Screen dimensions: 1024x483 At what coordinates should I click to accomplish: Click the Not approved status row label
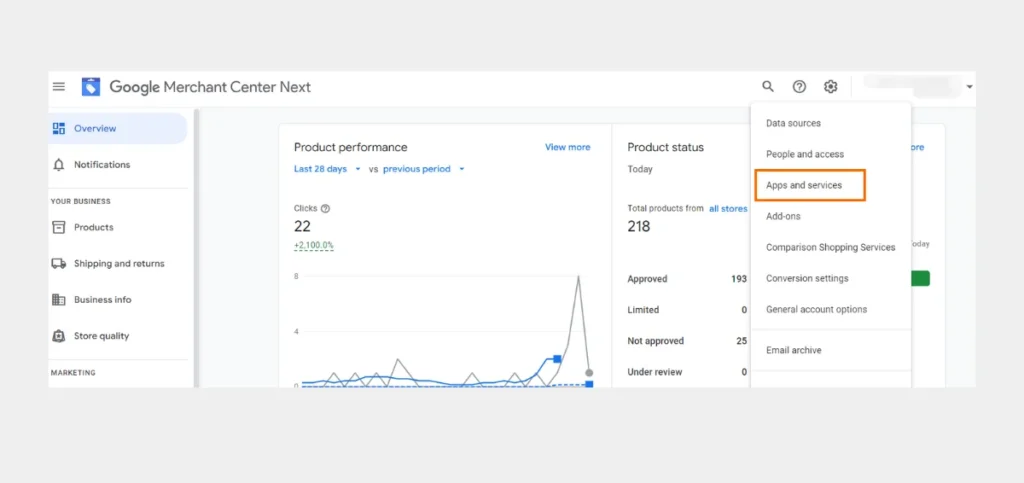pos(656,341)
